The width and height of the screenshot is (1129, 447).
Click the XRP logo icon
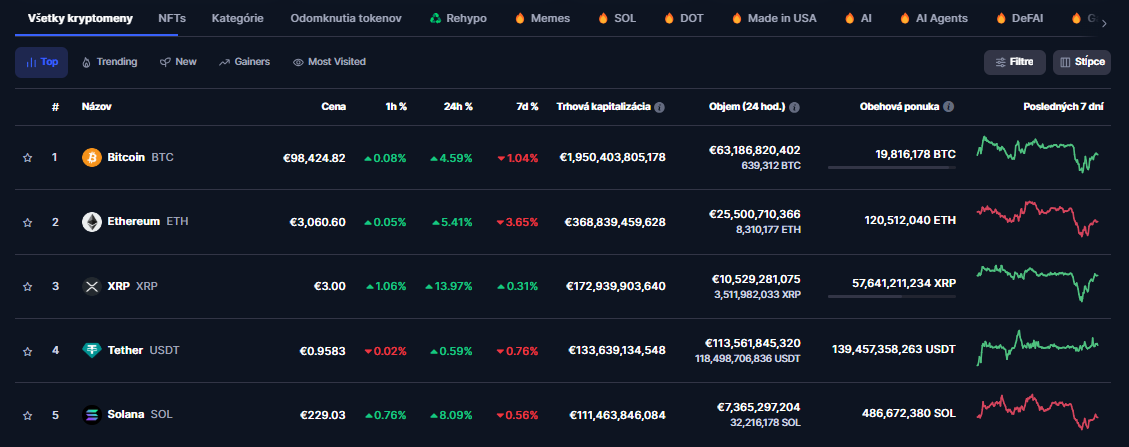[92, 286]
